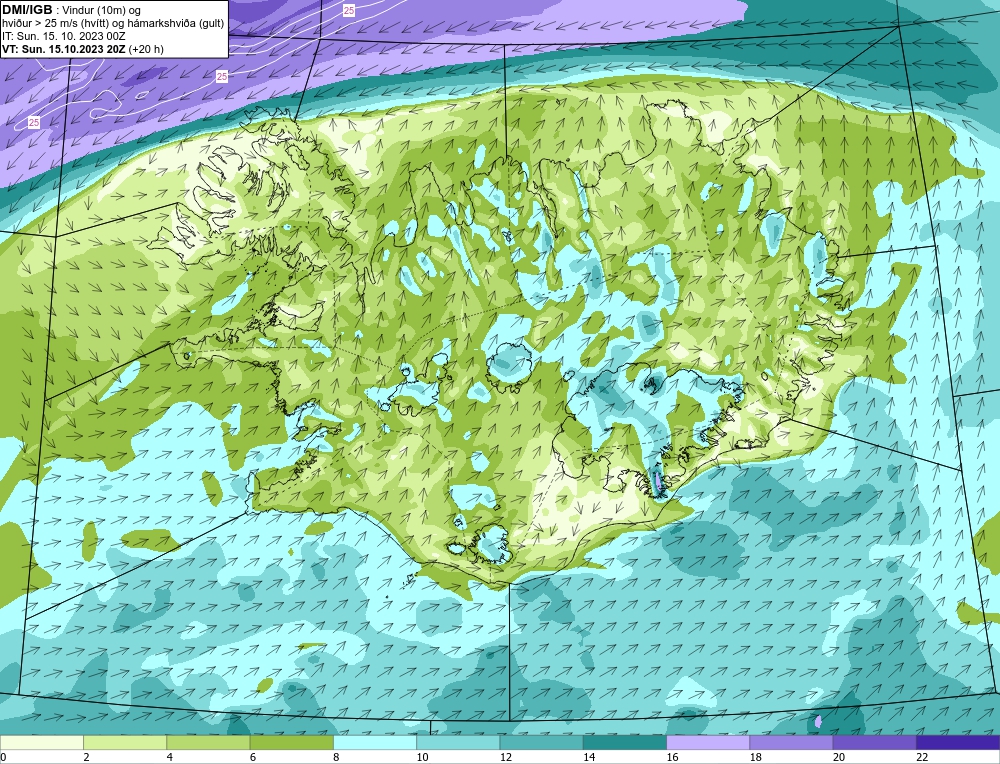The height and width of the screenshot is (764, 1000).
Task: Click the dark teal 14–16 m/s legend swatch
Action: click(625, 742)
